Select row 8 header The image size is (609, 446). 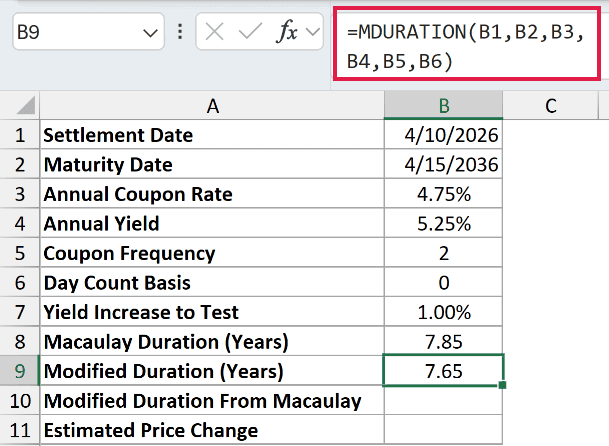pos(20,341)
